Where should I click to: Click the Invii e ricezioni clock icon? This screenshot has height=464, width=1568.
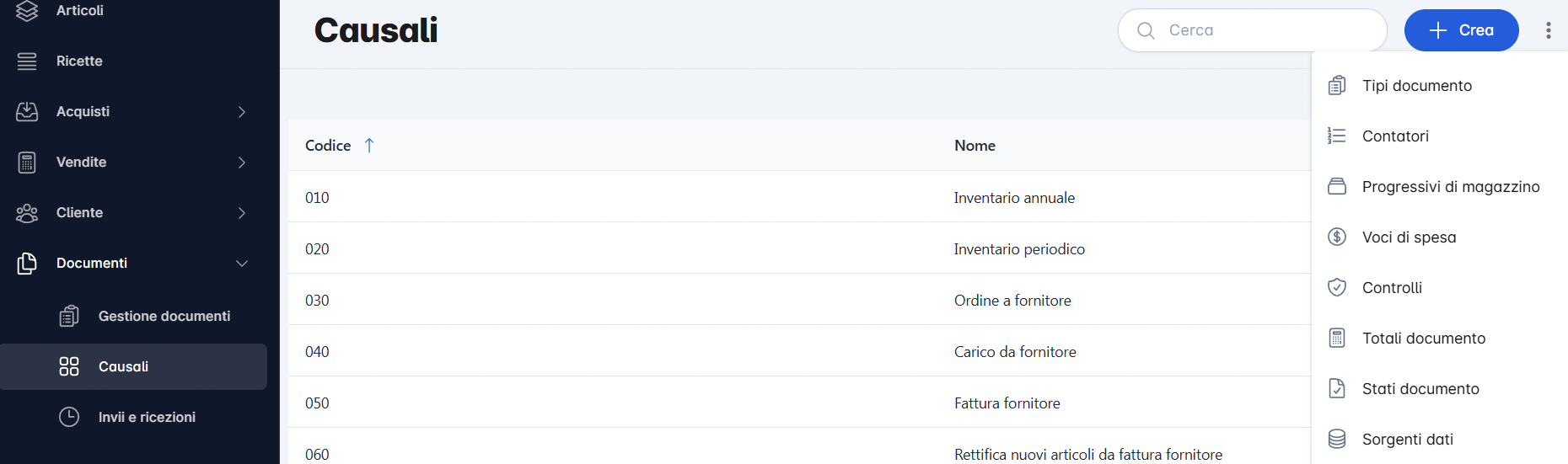69,417
